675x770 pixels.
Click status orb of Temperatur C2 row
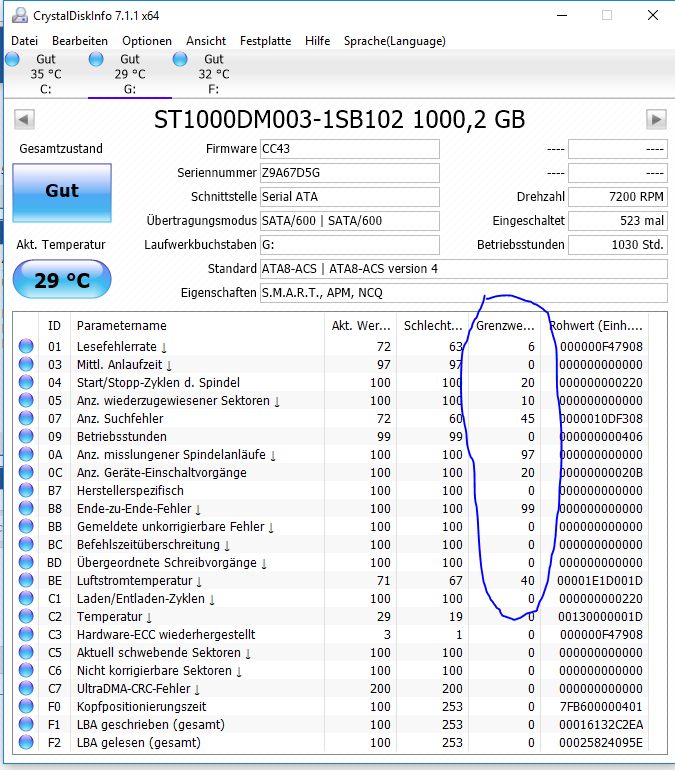pyautogui.click(x=26, y=616)
